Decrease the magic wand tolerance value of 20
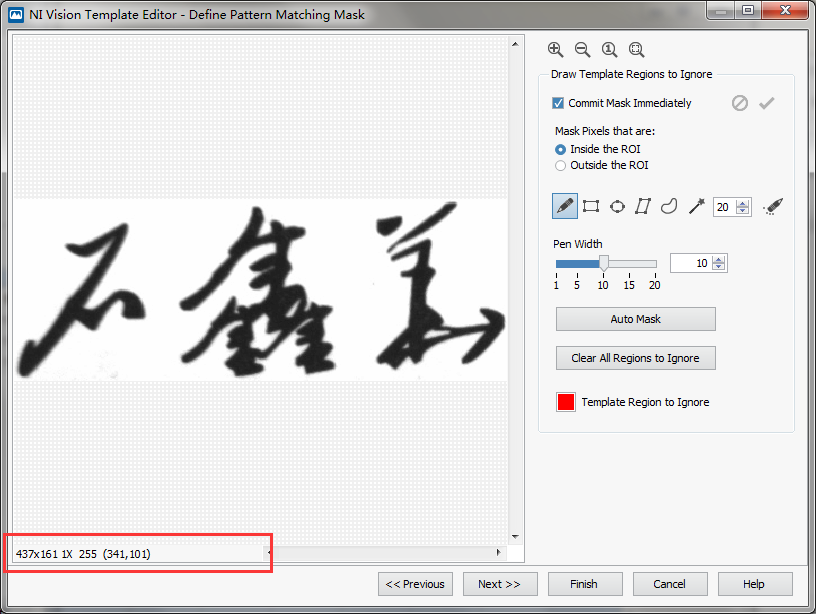This screenshot has height=614, width=816. [743, 210]
